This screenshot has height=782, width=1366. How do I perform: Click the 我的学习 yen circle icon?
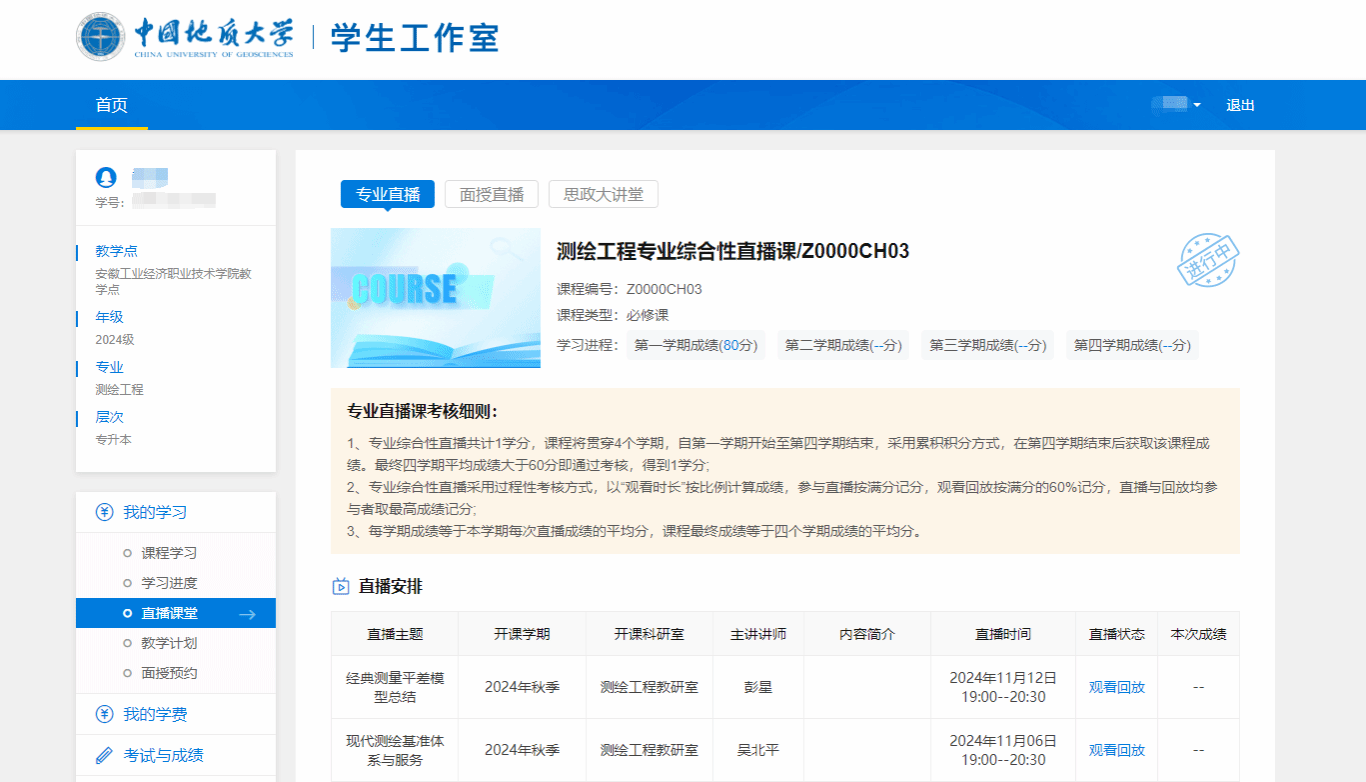click(x=104, y=513)
